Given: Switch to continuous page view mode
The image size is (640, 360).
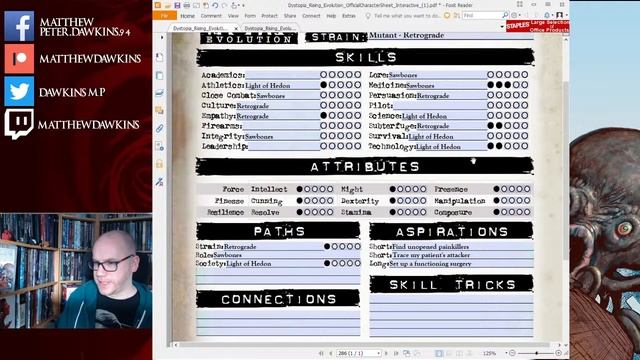Looking at the screenshot, I should pyautogui.click(x=449, y=353).
